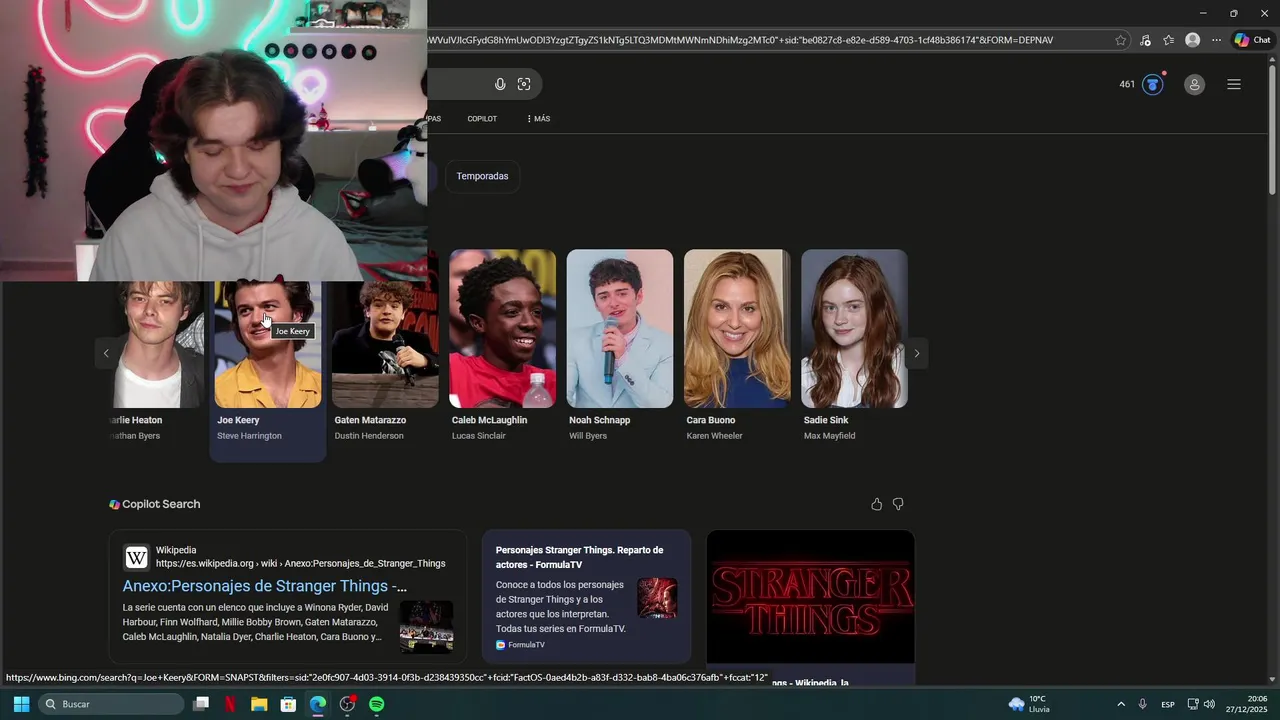
Task: Click the taskbar Buscar search box
Action: 111,704
